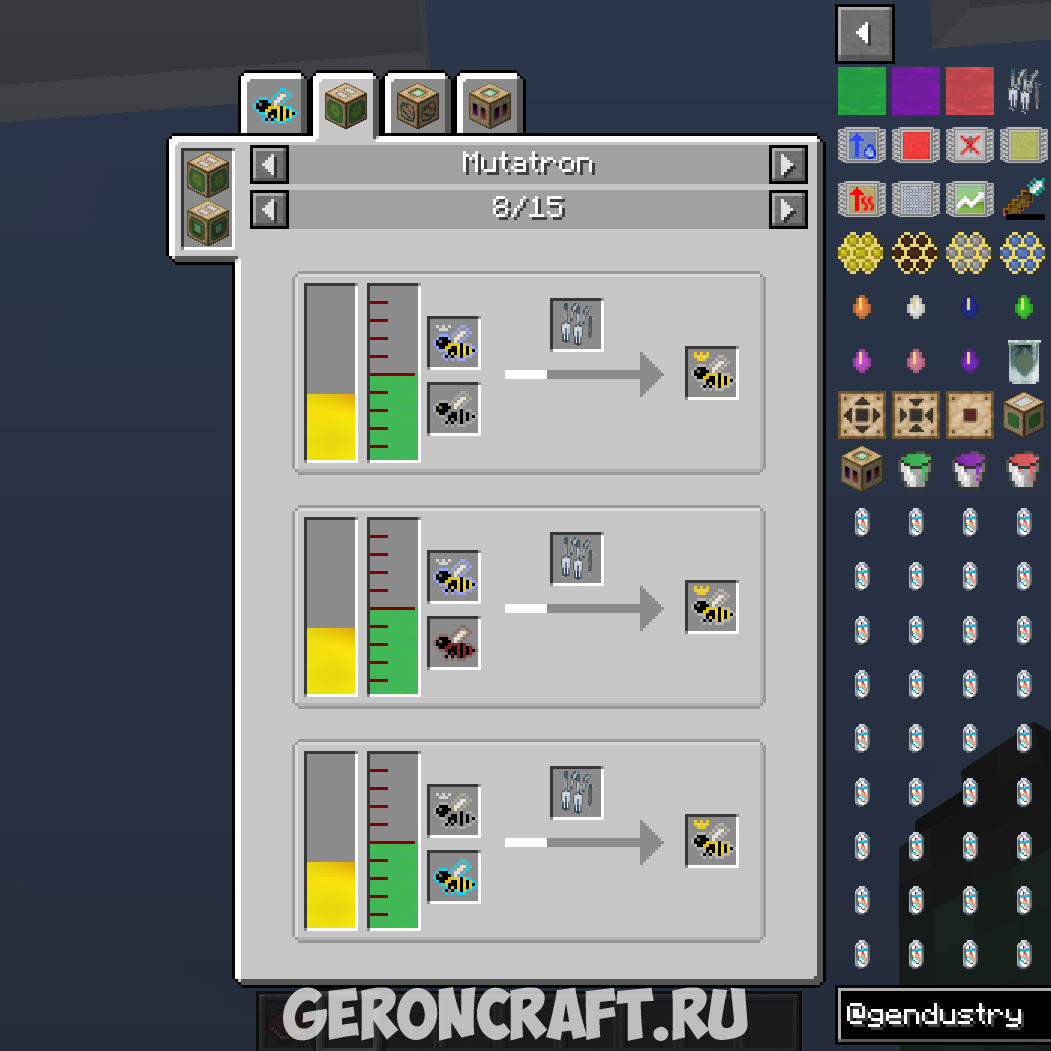The image size is (1051, 1051).
Task: Click the lower Mutatron catalyst block icon
Action: coord(208,223)
